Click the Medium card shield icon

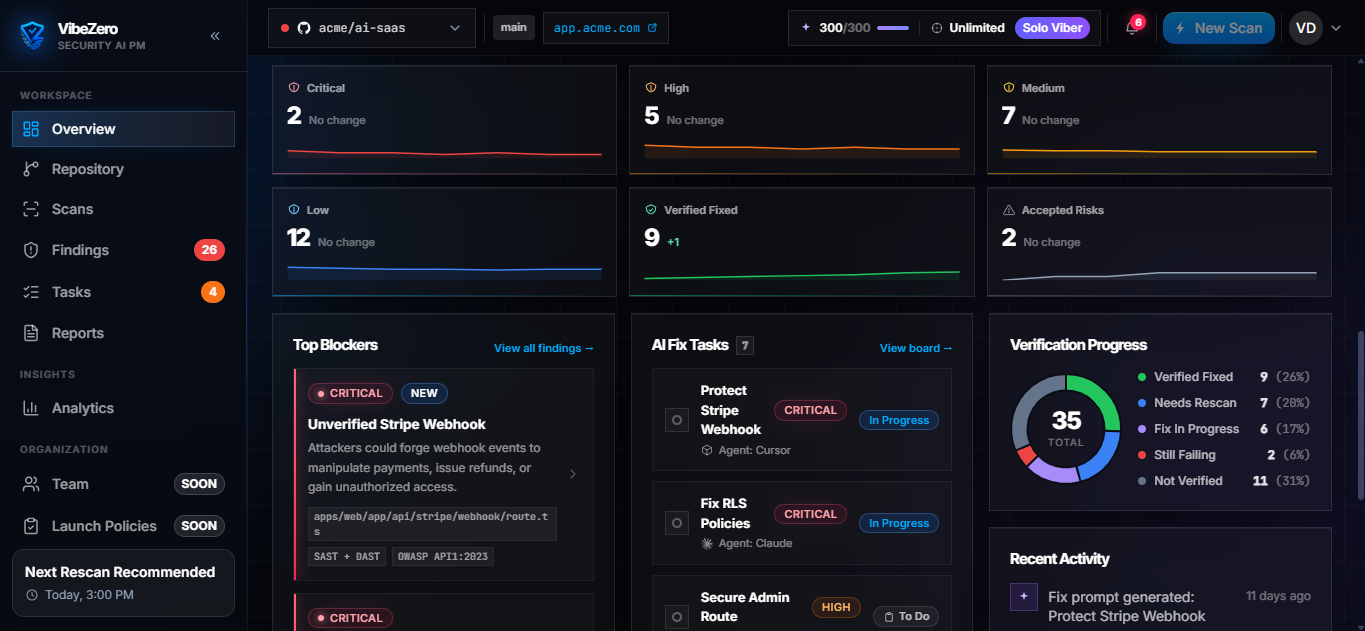pos(1009,88)
